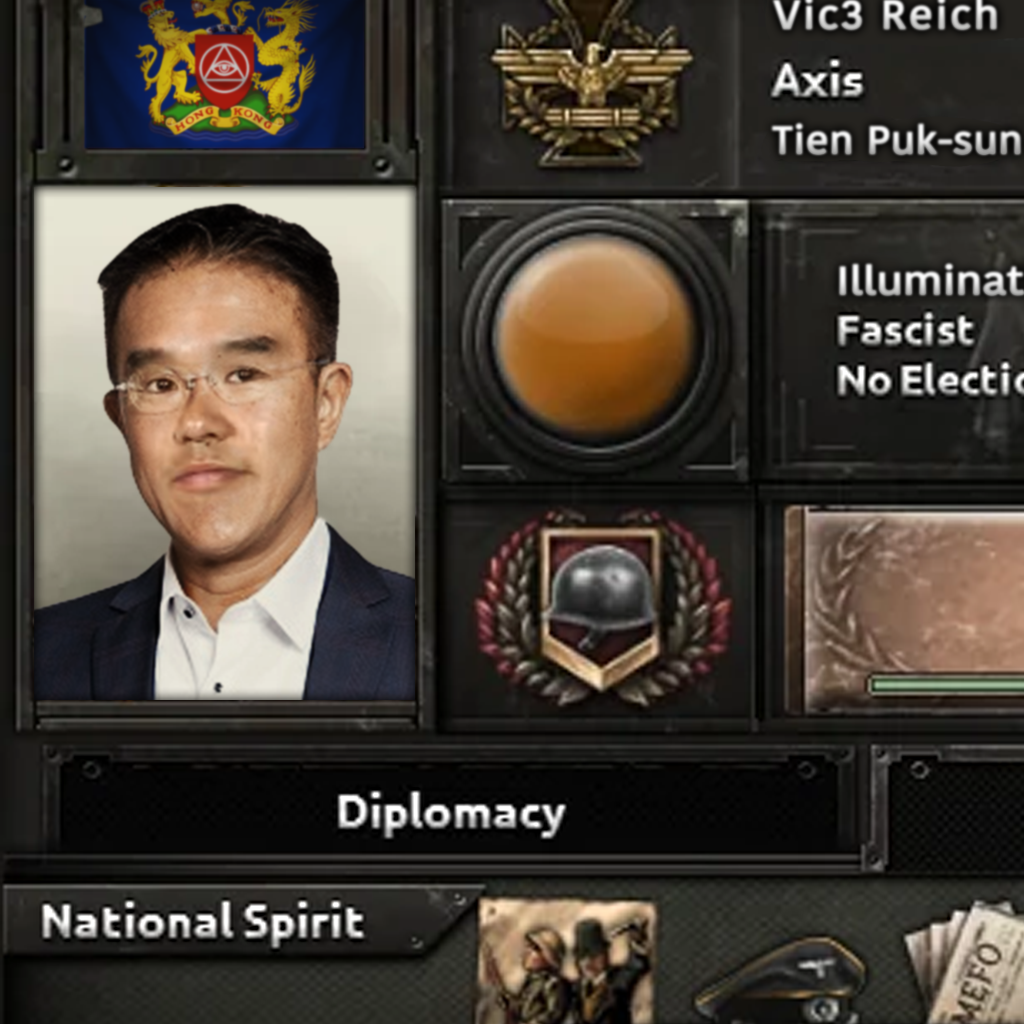Open the Diplomacy tab
This screenshot has height=1024, width=1024.
coord(450,814)
